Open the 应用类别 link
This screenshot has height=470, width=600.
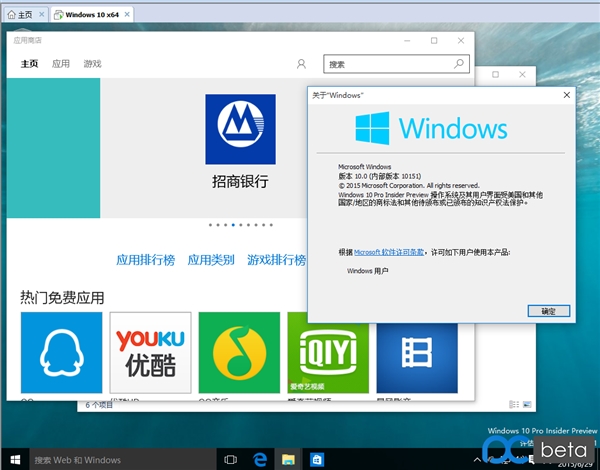coord(211,260)
